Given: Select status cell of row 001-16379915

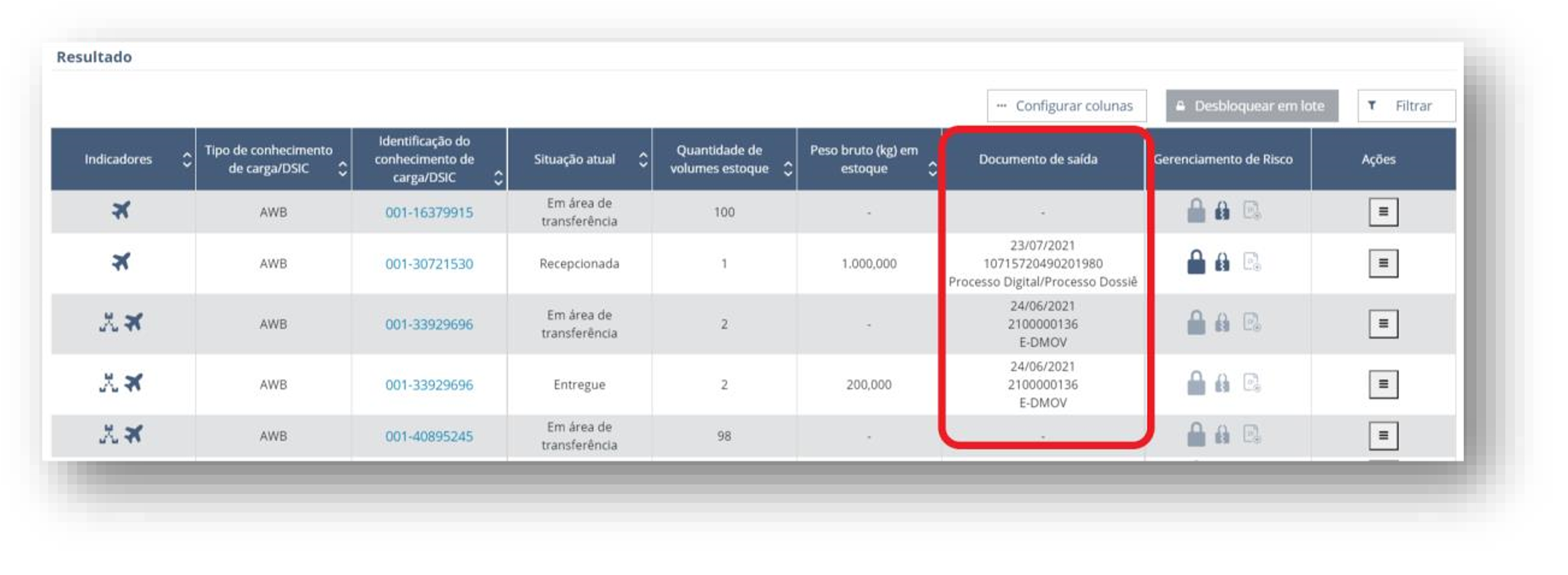Looking at the screenshot, I should coord(579,212).
